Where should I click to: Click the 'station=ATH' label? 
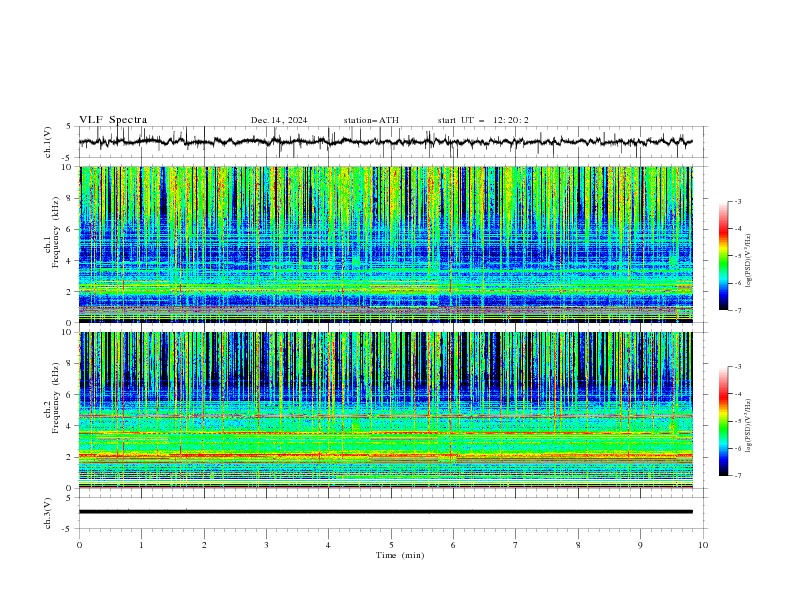(371, 120)
